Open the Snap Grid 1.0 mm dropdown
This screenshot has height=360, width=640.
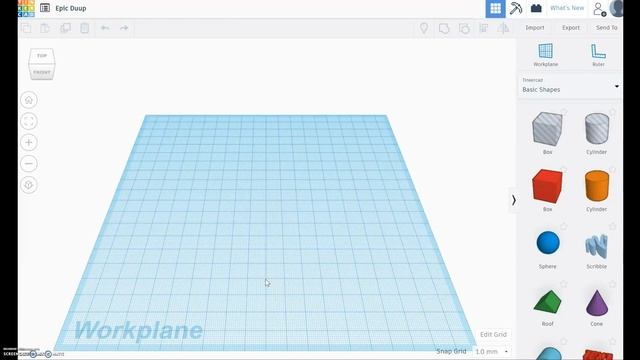(x=491, y=351)
